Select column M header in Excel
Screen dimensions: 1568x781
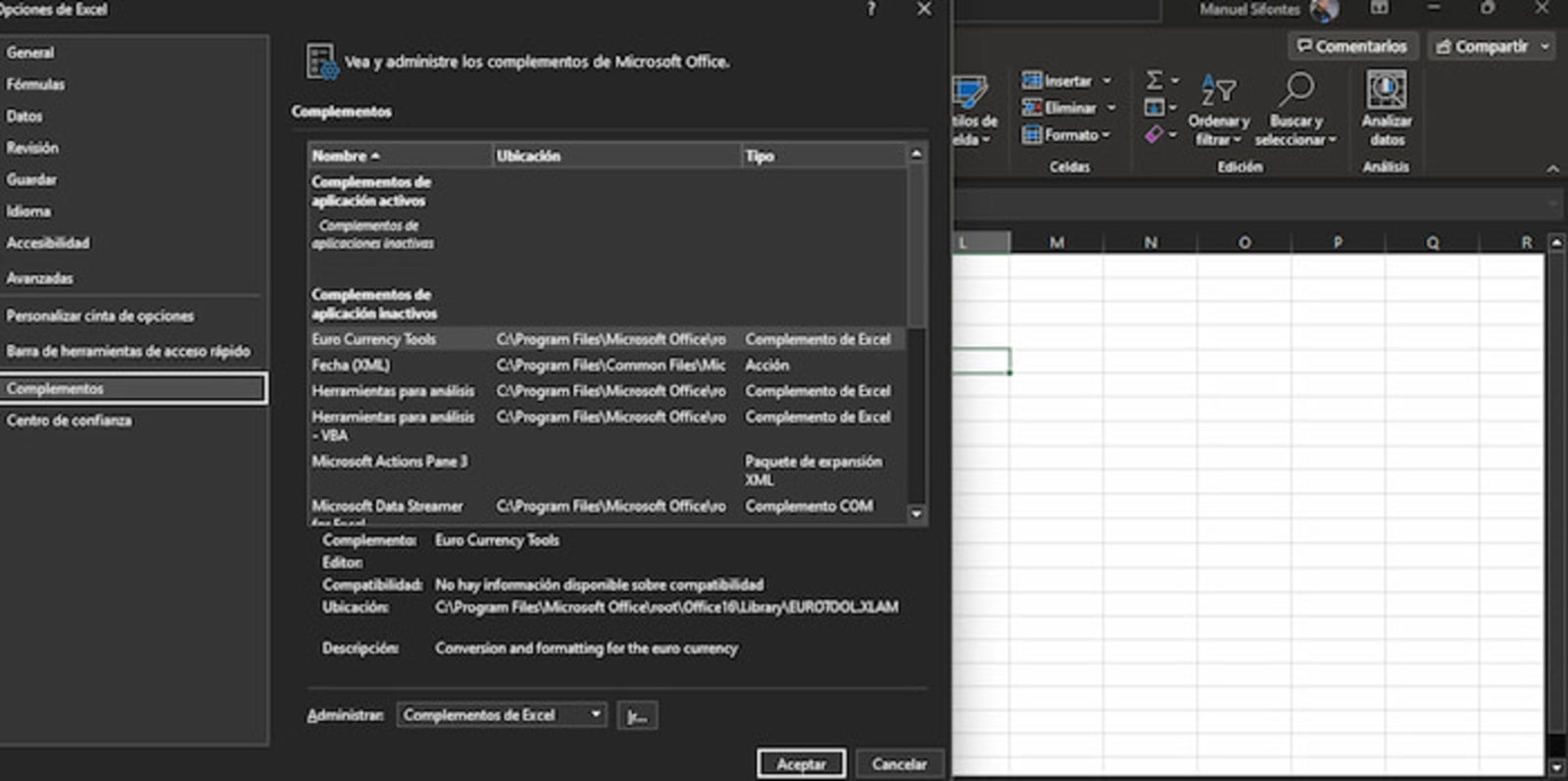click(x=1056, y=242)
